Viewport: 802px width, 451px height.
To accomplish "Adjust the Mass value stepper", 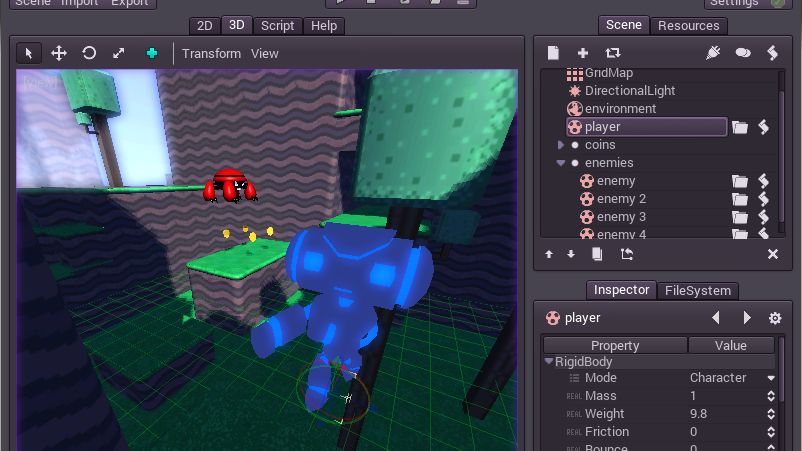I will pyautogui.click(x=771, y=396).
